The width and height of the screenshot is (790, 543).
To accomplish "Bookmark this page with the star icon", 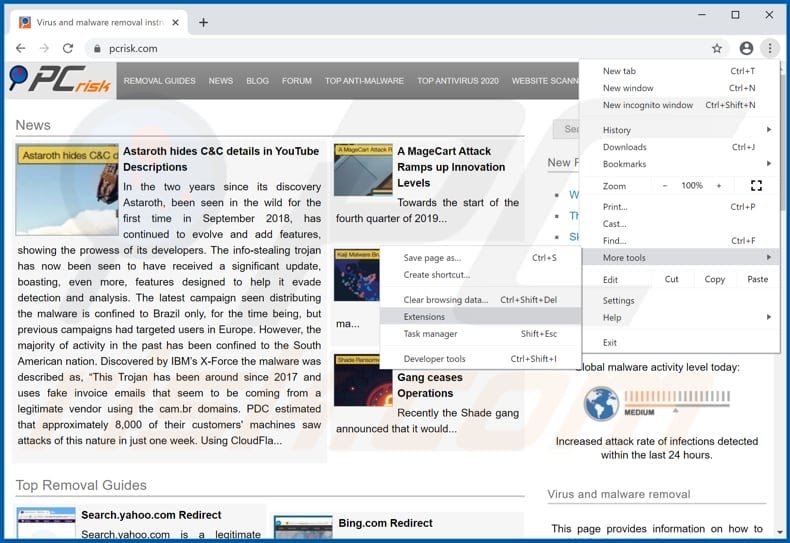I will [717, 48].
